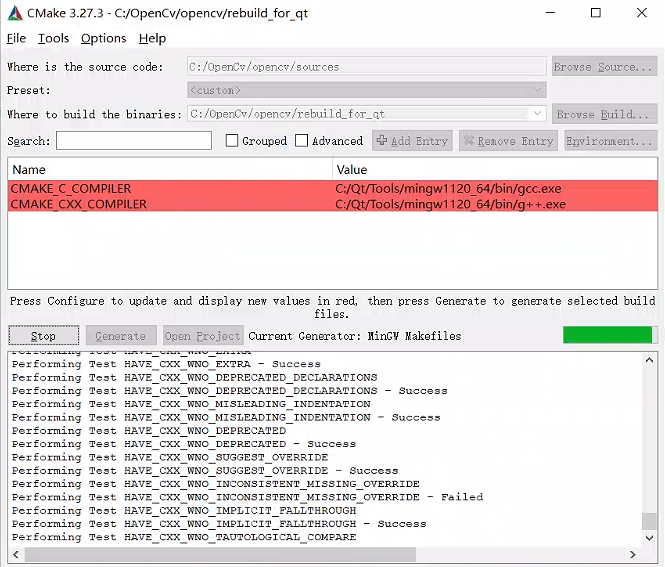This screenshot has height=567, width=665.
Task: Click the green configure progress bar
Action: pyautogui.click(x=610, y=335)
